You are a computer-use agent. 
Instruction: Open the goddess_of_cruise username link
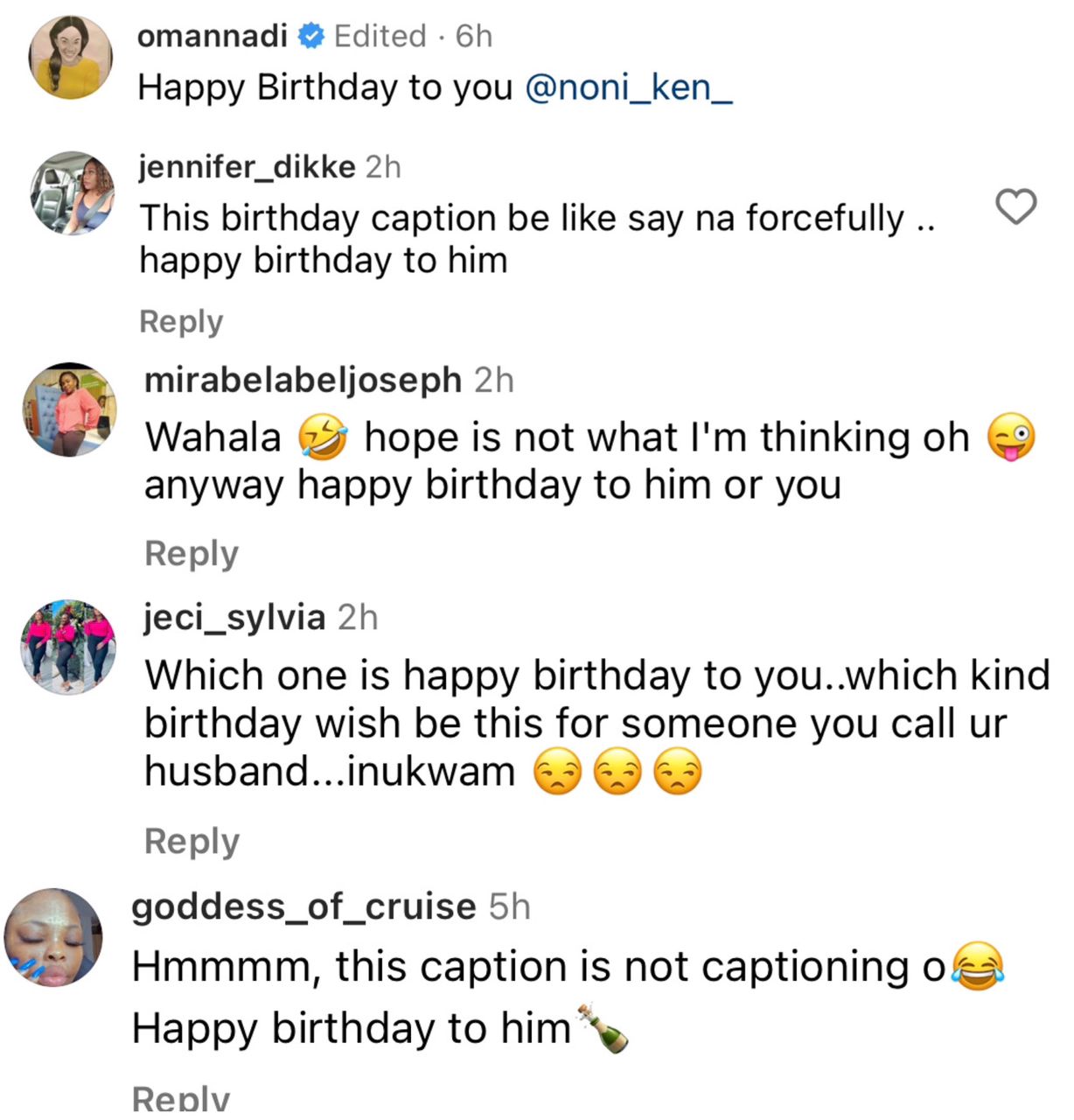tap(303, 906)
